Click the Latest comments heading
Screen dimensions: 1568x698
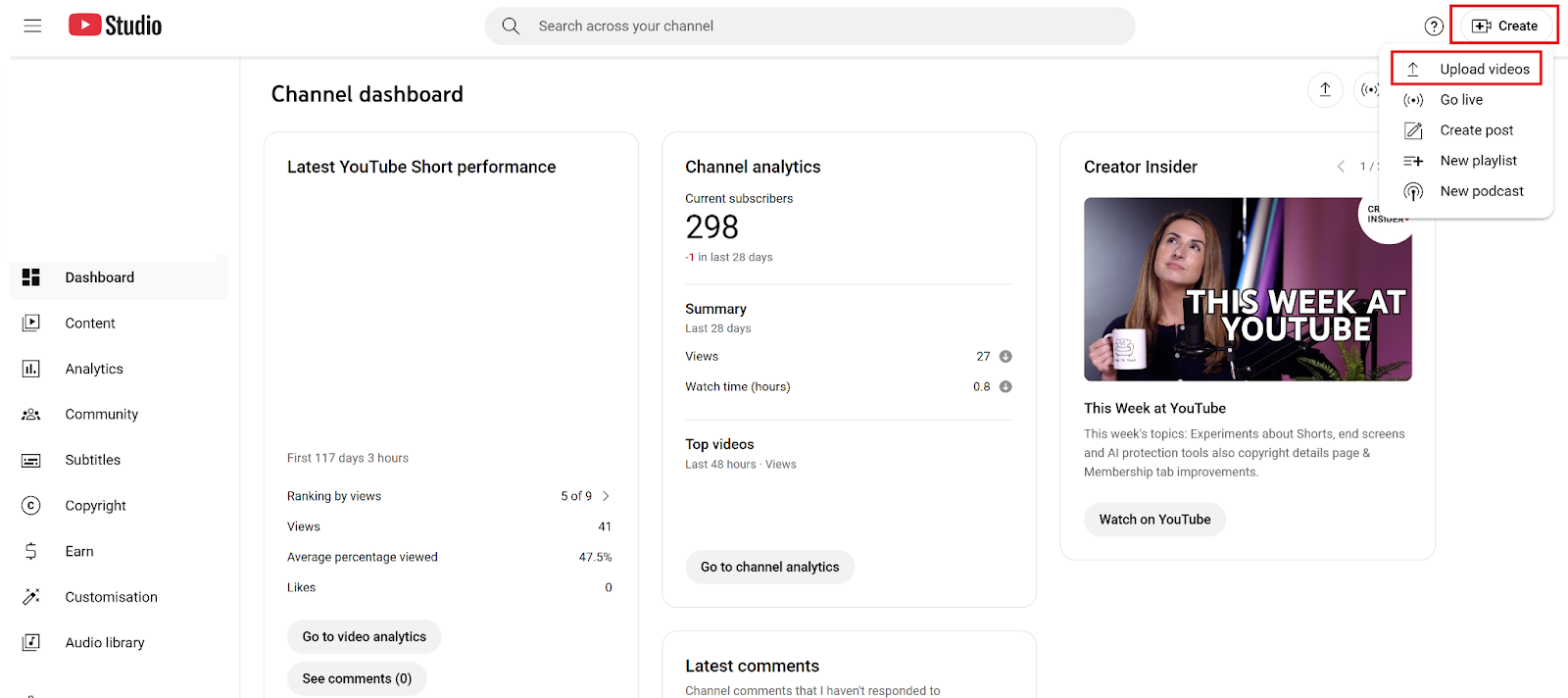tap(752, 667)
